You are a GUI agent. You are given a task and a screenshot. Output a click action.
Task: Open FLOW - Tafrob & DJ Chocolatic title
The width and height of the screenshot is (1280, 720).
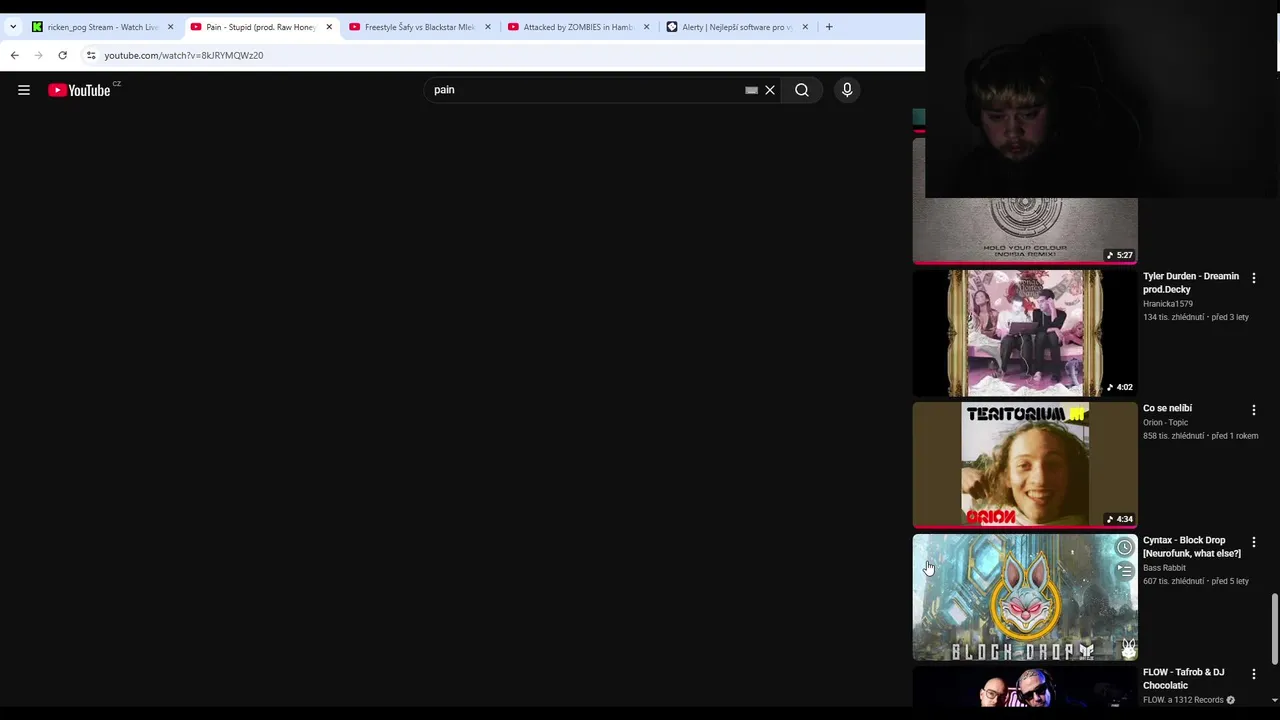(1184, 679)
